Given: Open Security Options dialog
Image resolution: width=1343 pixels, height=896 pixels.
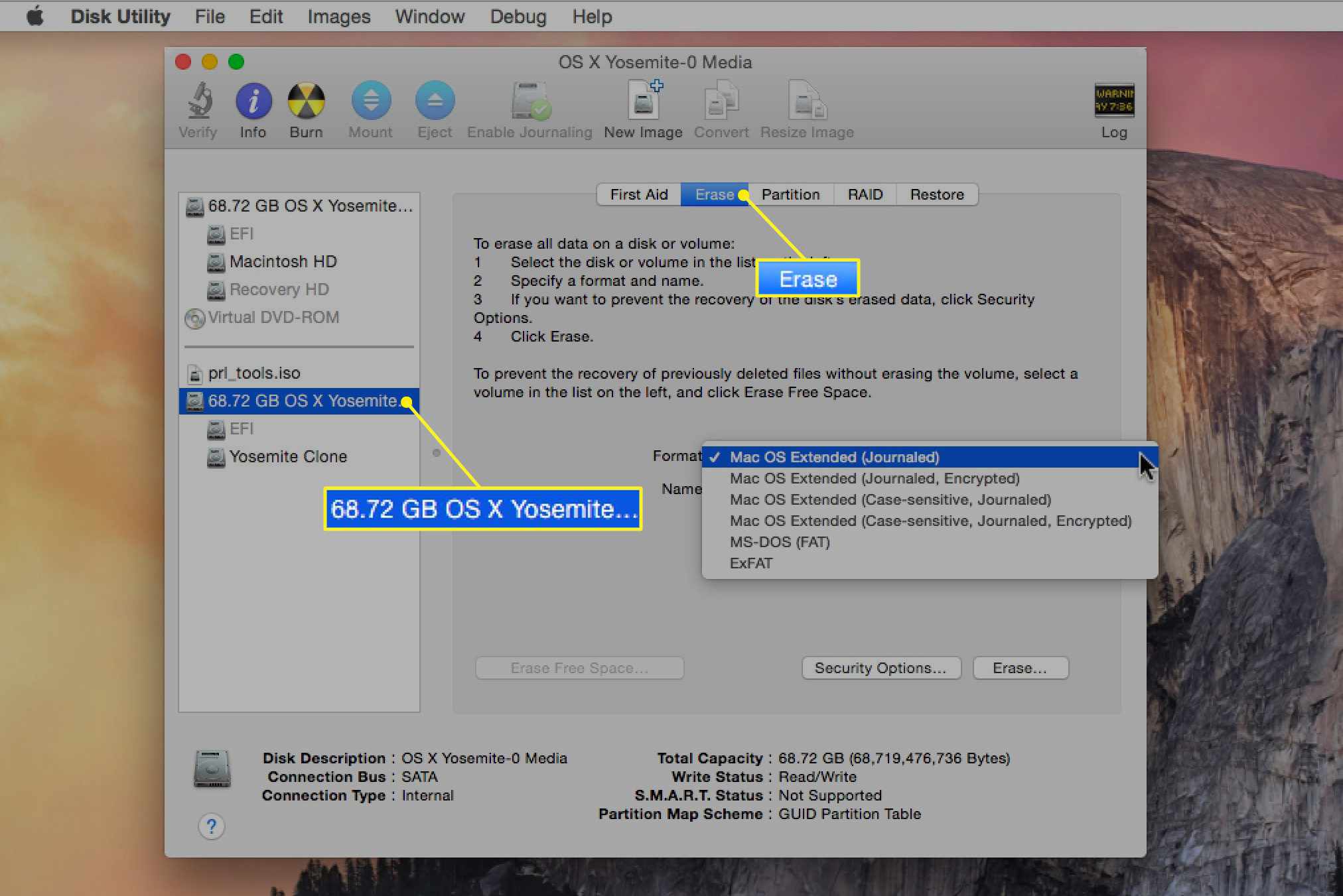Looking at the screenshot, I should pyautogui.click(x=881, y=668).
